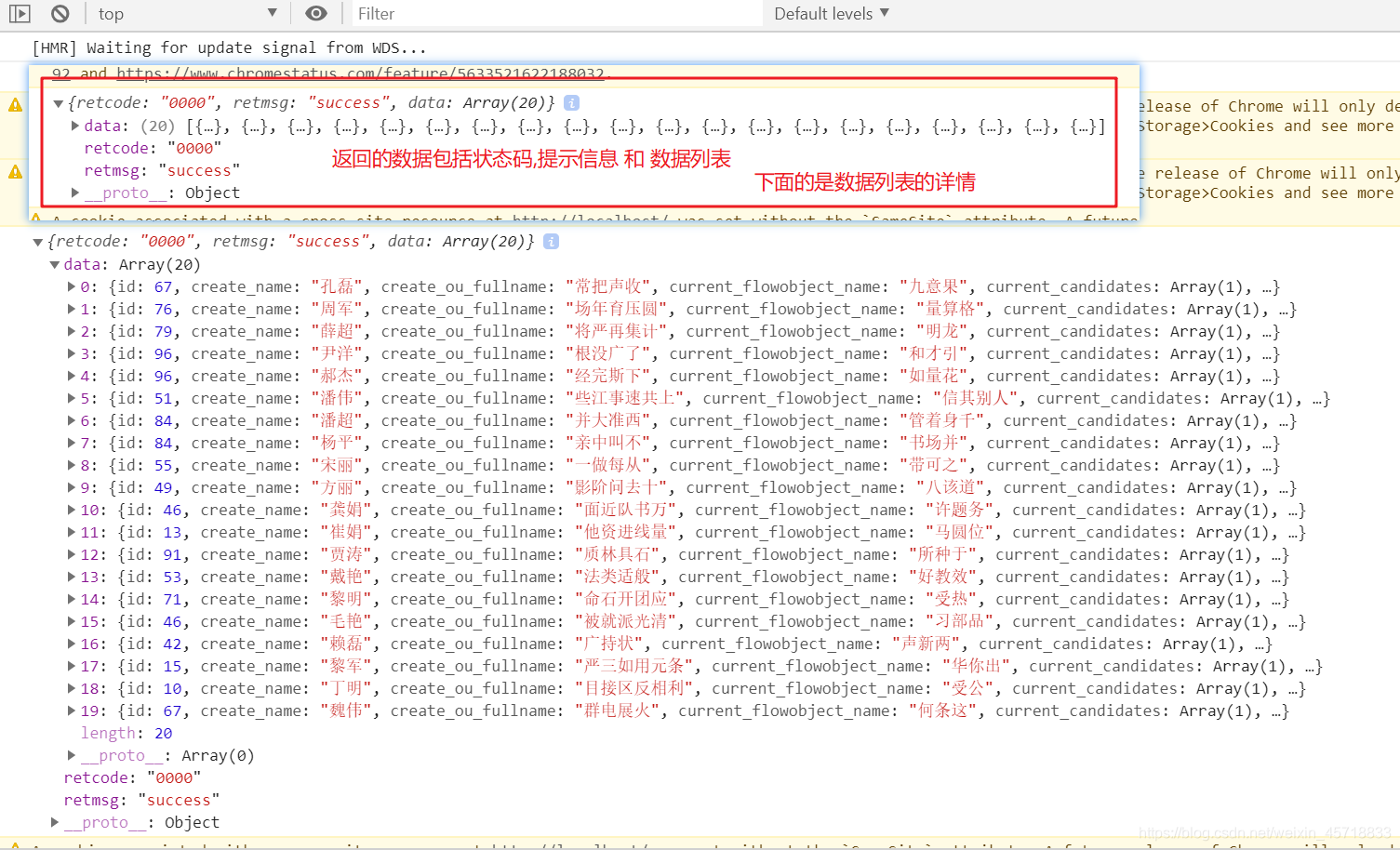Click the create_ou_fullname value "严三如用元条"
Screen dimensions: 1400x850
(x=633, y=666)
